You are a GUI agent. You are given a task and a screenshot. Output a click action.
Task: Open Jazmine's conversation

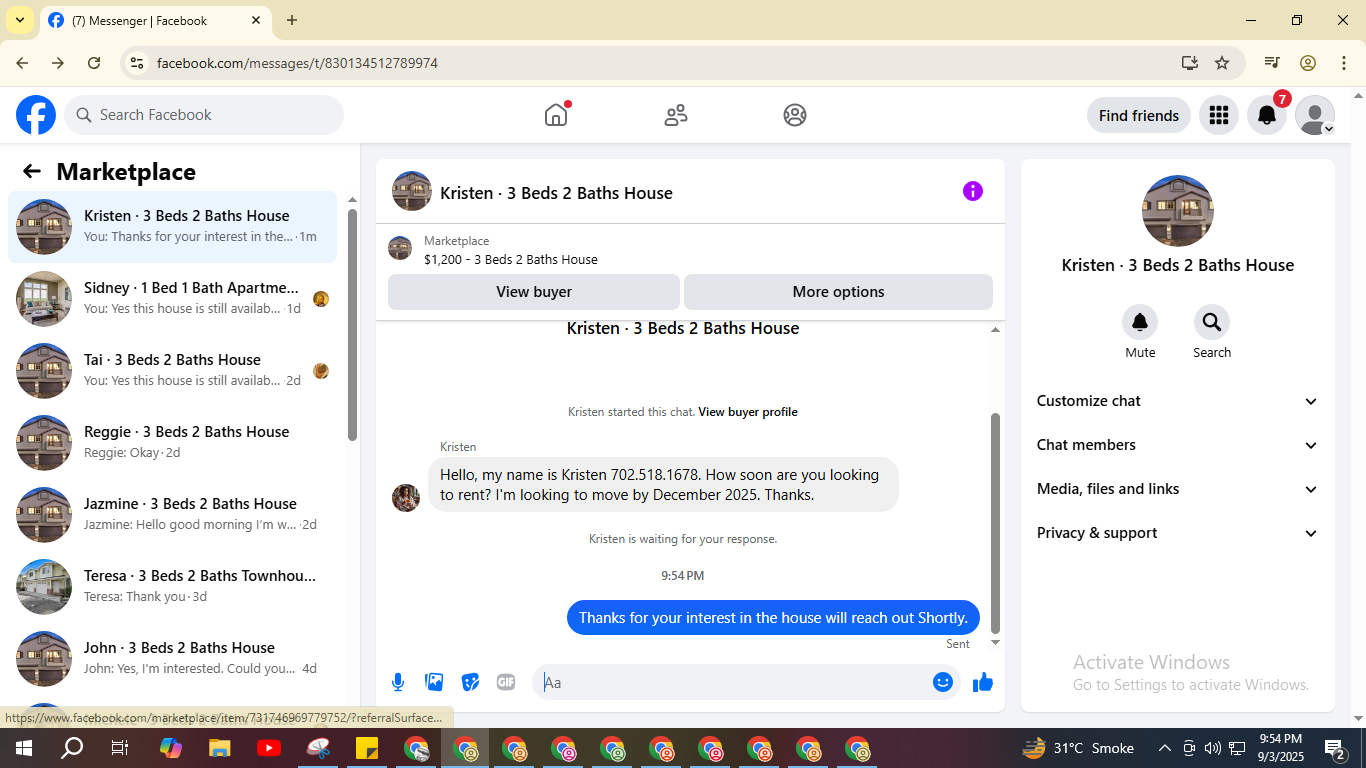point(173,515)
